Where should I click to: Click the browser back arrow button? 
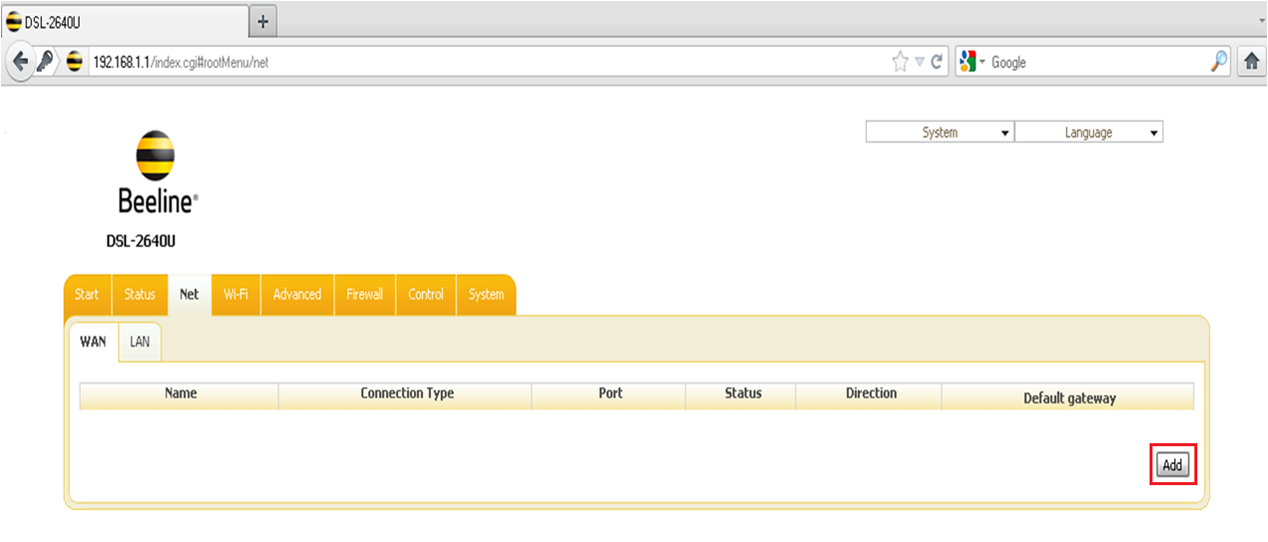click(20, 62)
